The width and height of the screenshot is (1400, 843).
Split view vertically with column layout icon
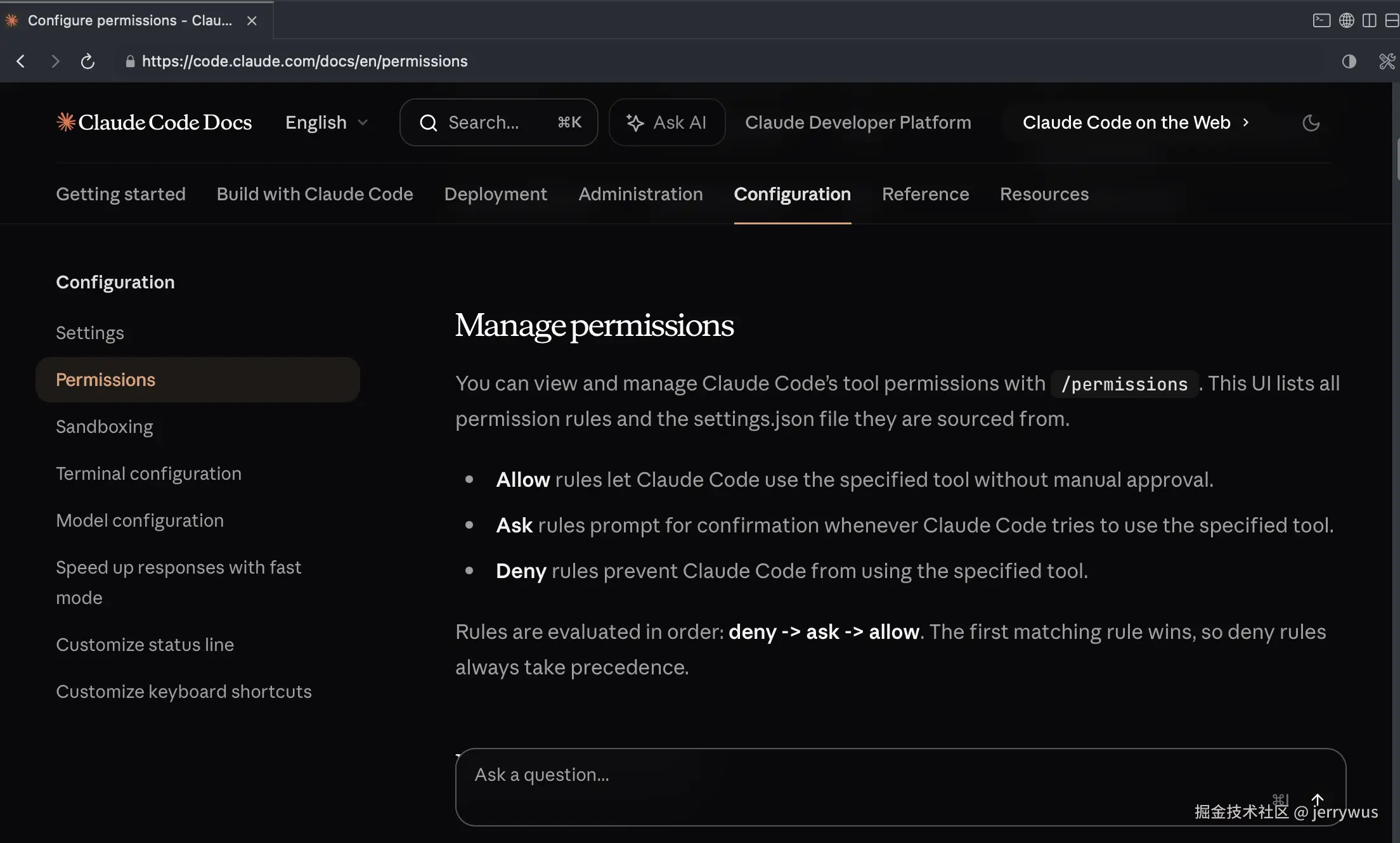1370,20
